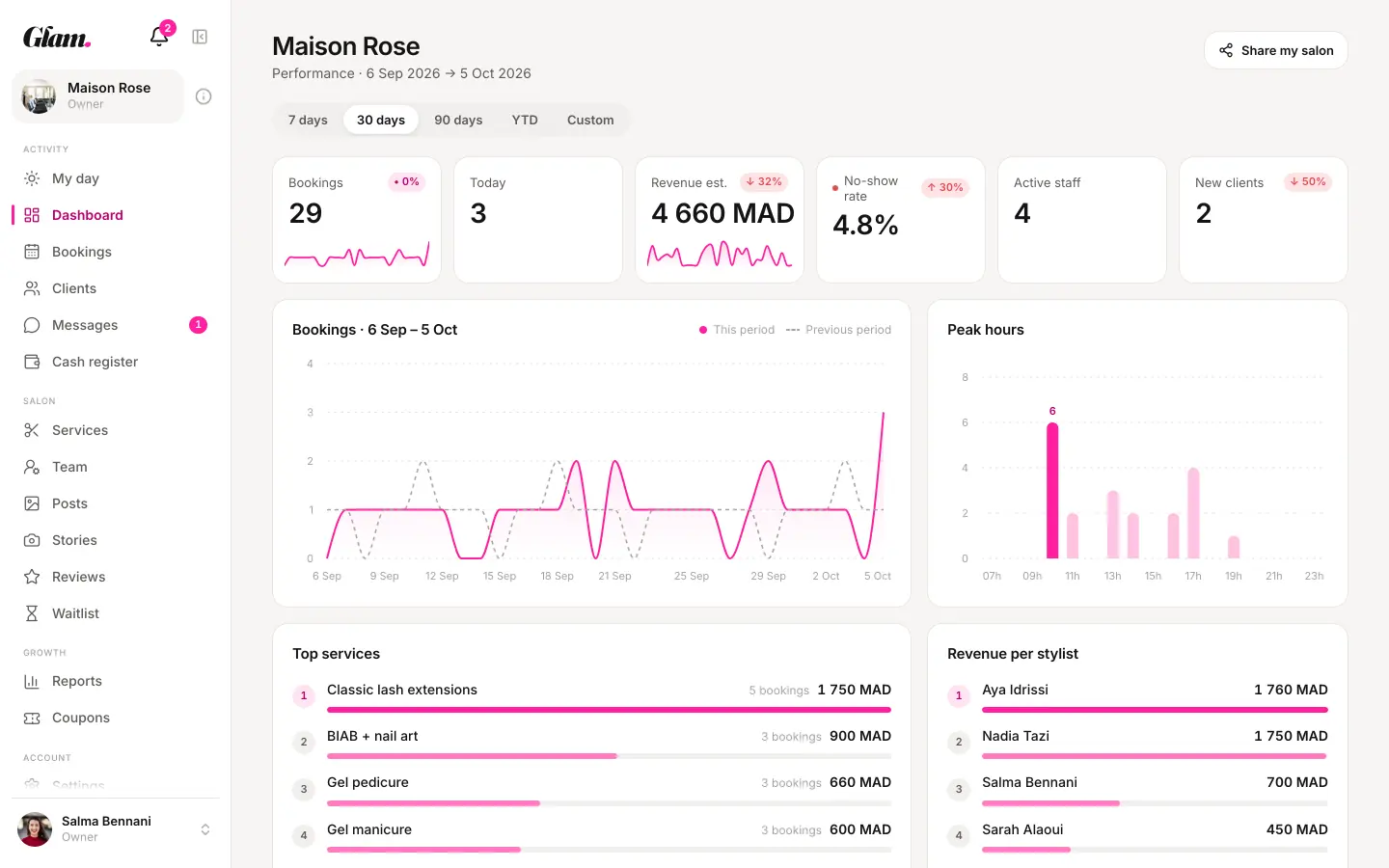
Task: Open the Maison Rose salon card
Action: [x=97, y=96]
